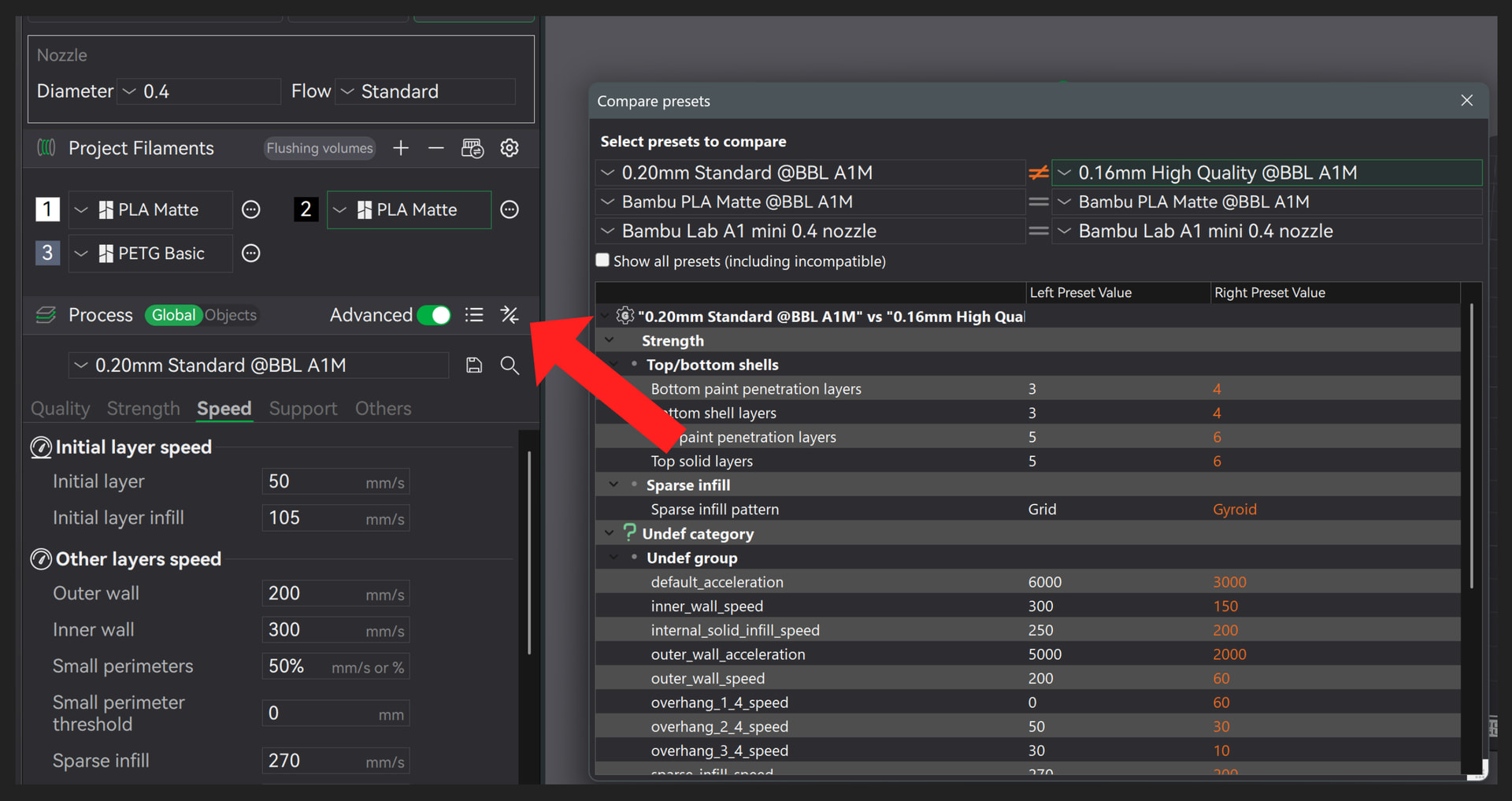
Task: Click the process settings panel scrollbar
Action: pos(529,553)
